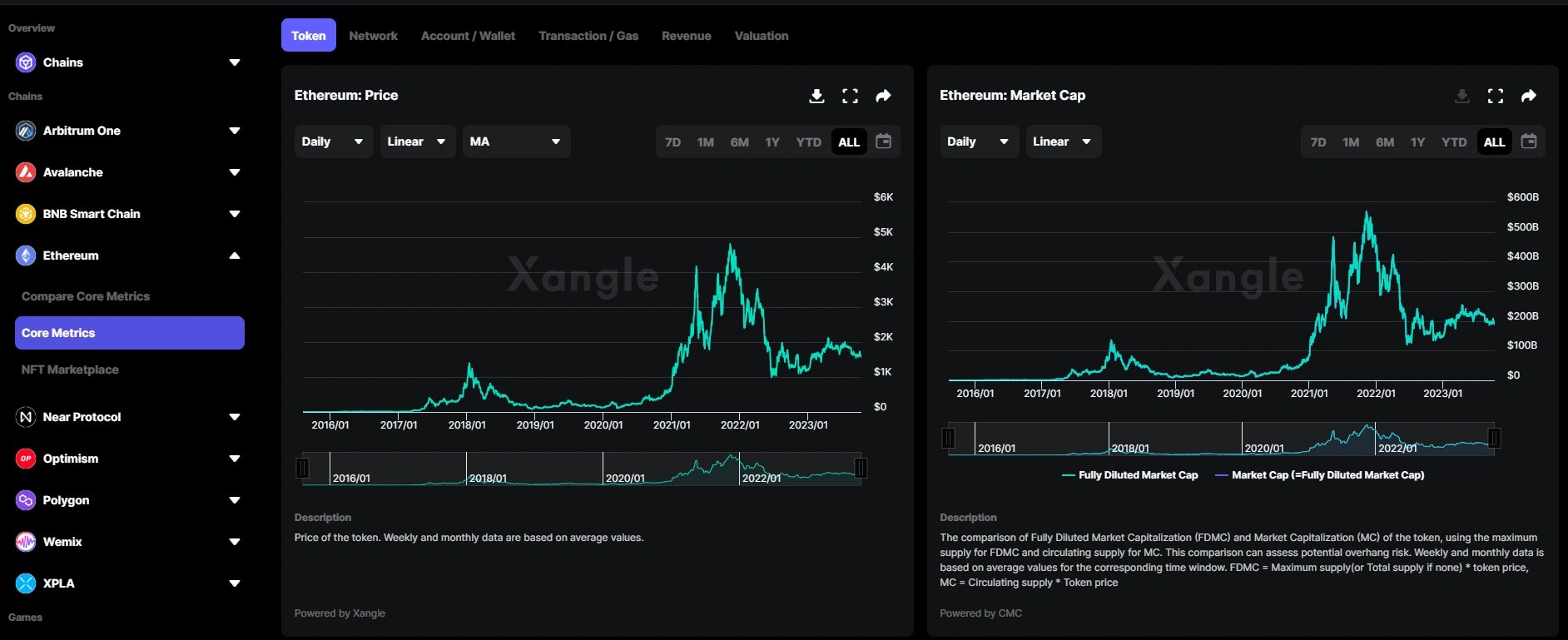Open Linear scale dropdown on Market Cap chart
This screenshot has height=640, width=1568.
[1064, 141]
